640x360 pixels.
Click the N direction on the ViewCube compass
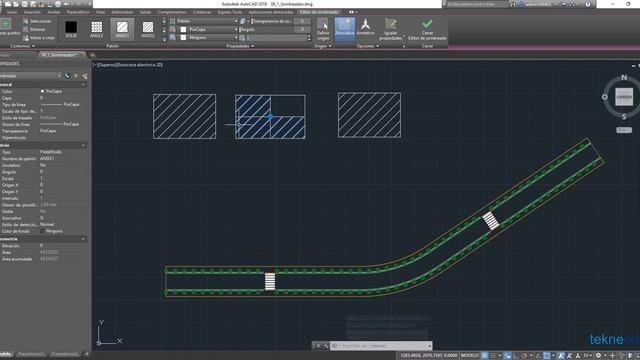coord(624,77)
